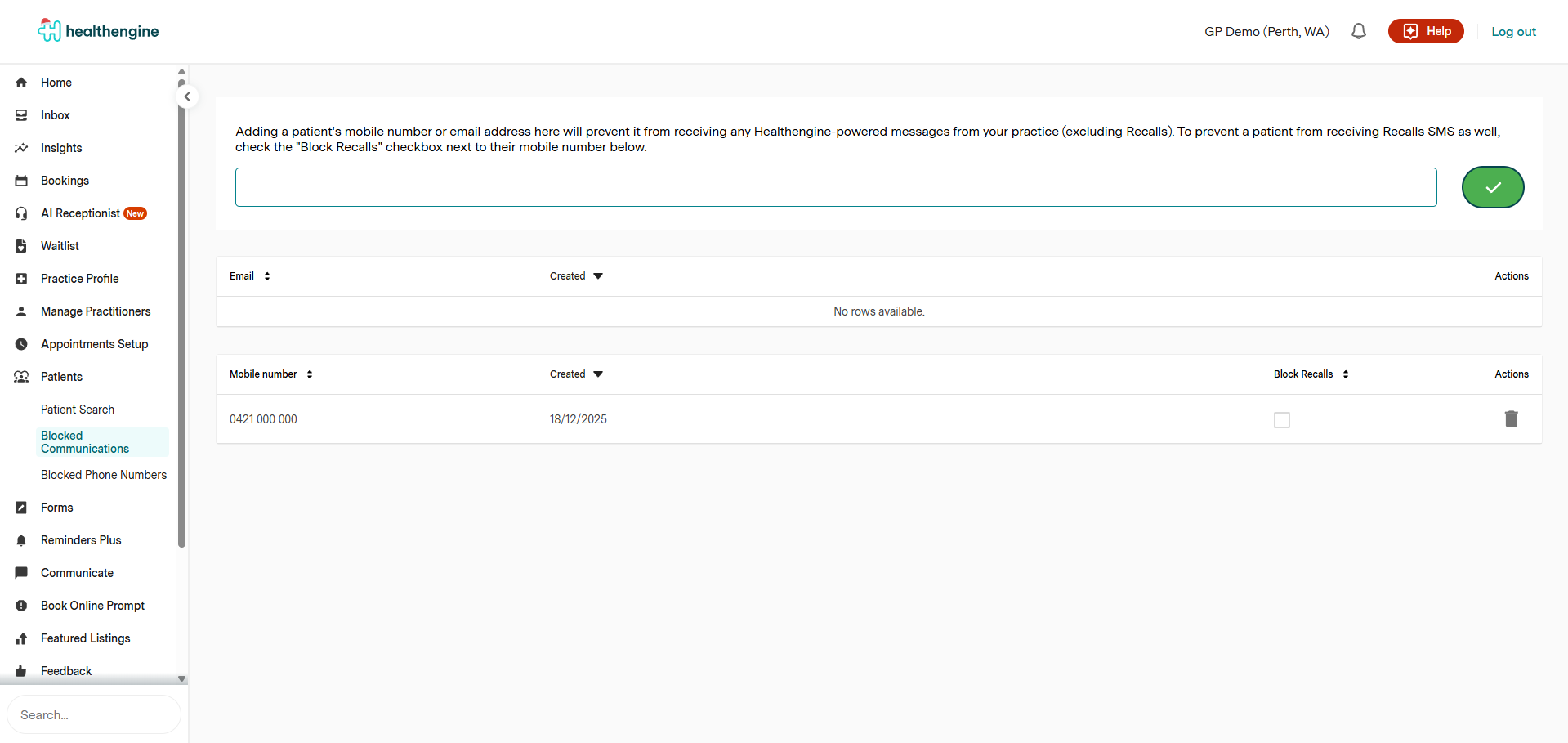Screen dimensions: 1568x743
Task: Click the red Help button
Action: [x=1426, y=31]
